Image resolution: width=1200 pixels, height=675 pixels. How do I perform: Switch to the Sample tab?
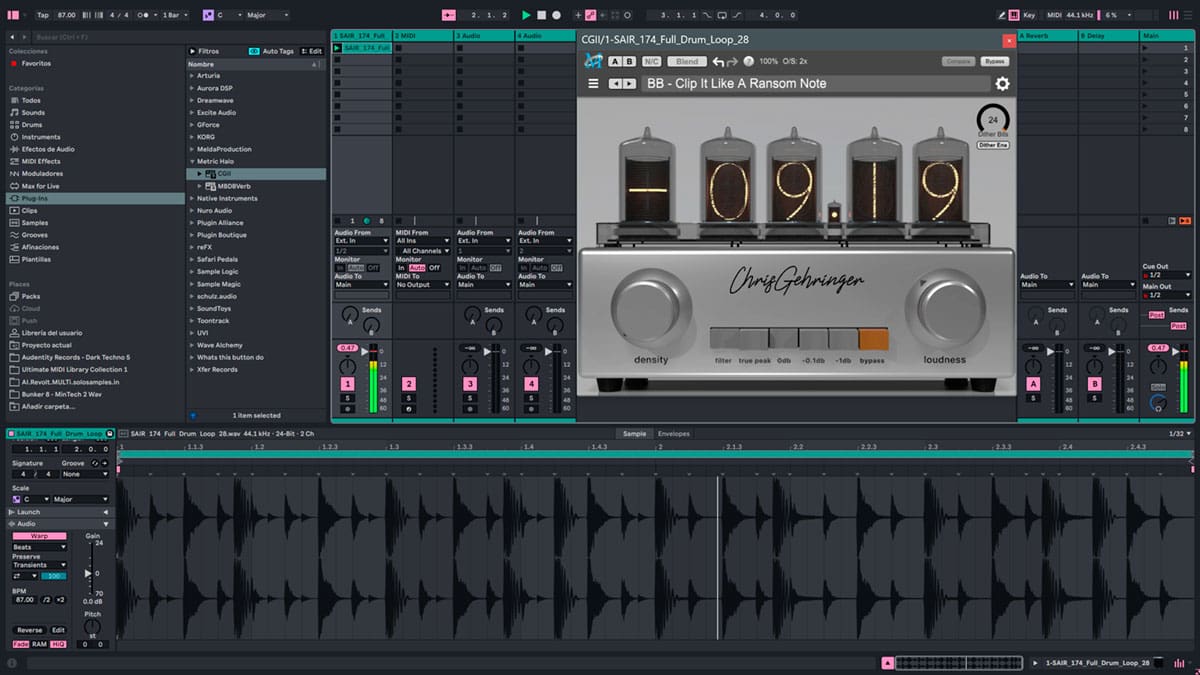click(634, 434)
